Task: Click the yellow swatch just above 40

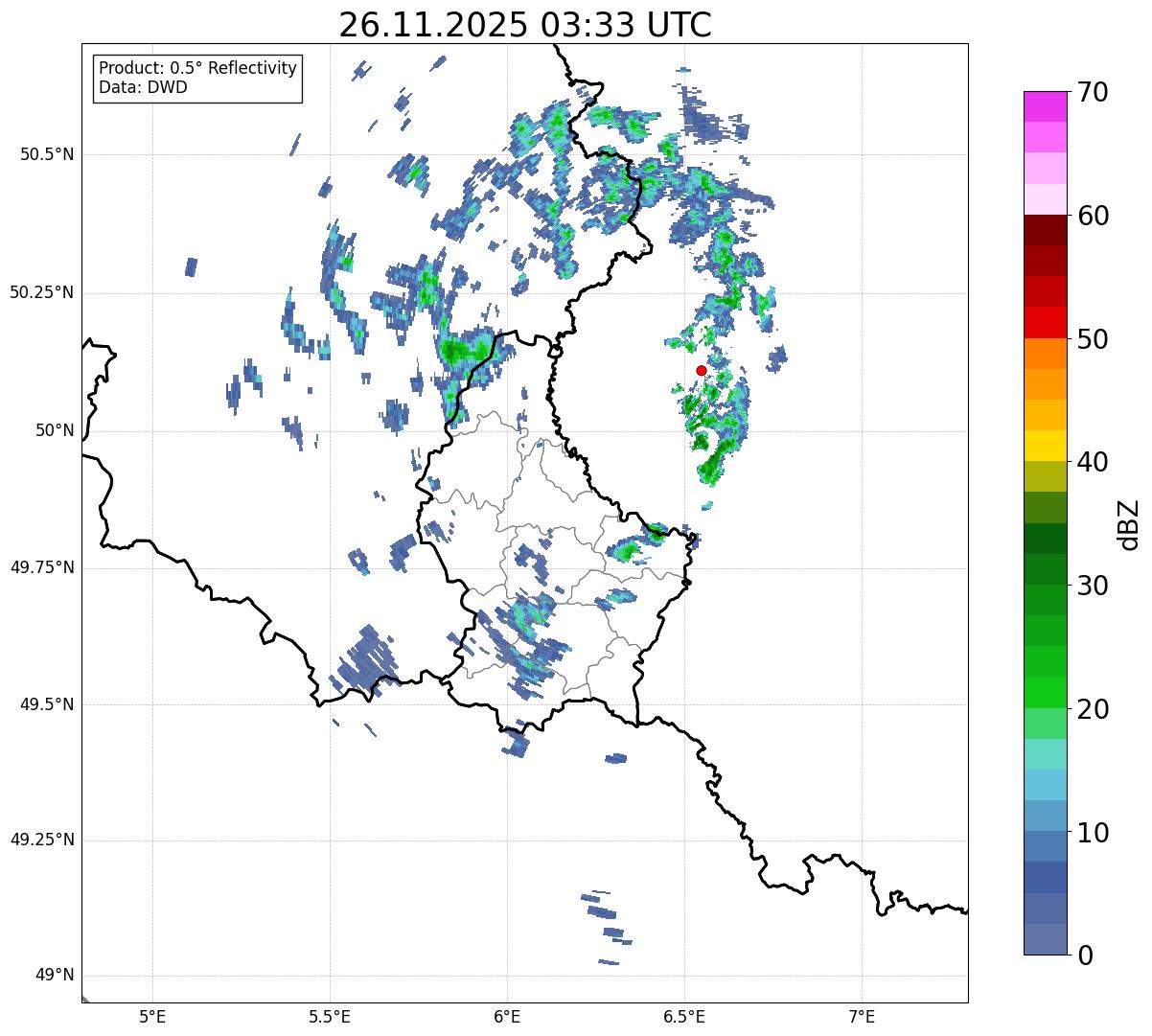Action: click(1045, 446)
